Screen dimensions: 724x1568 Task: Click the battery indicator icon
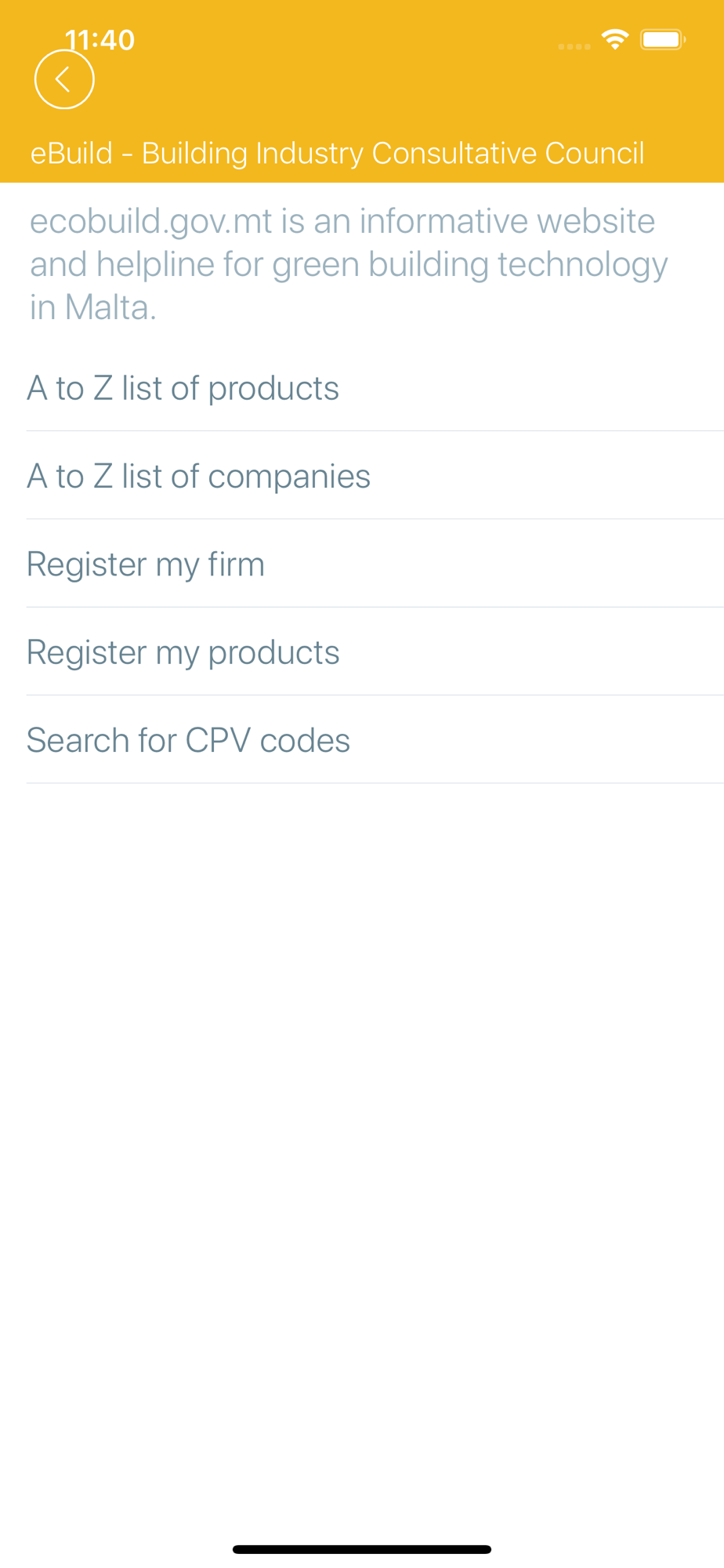coord(663,39)
